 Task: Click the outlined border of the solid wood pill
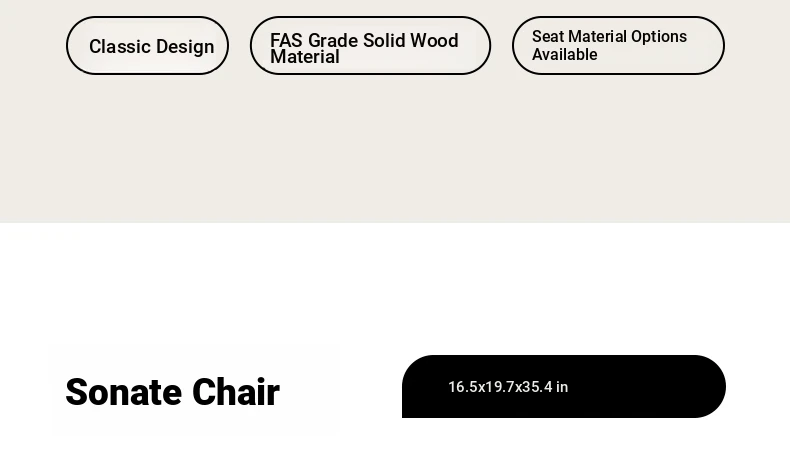click(x=370, y=17)
